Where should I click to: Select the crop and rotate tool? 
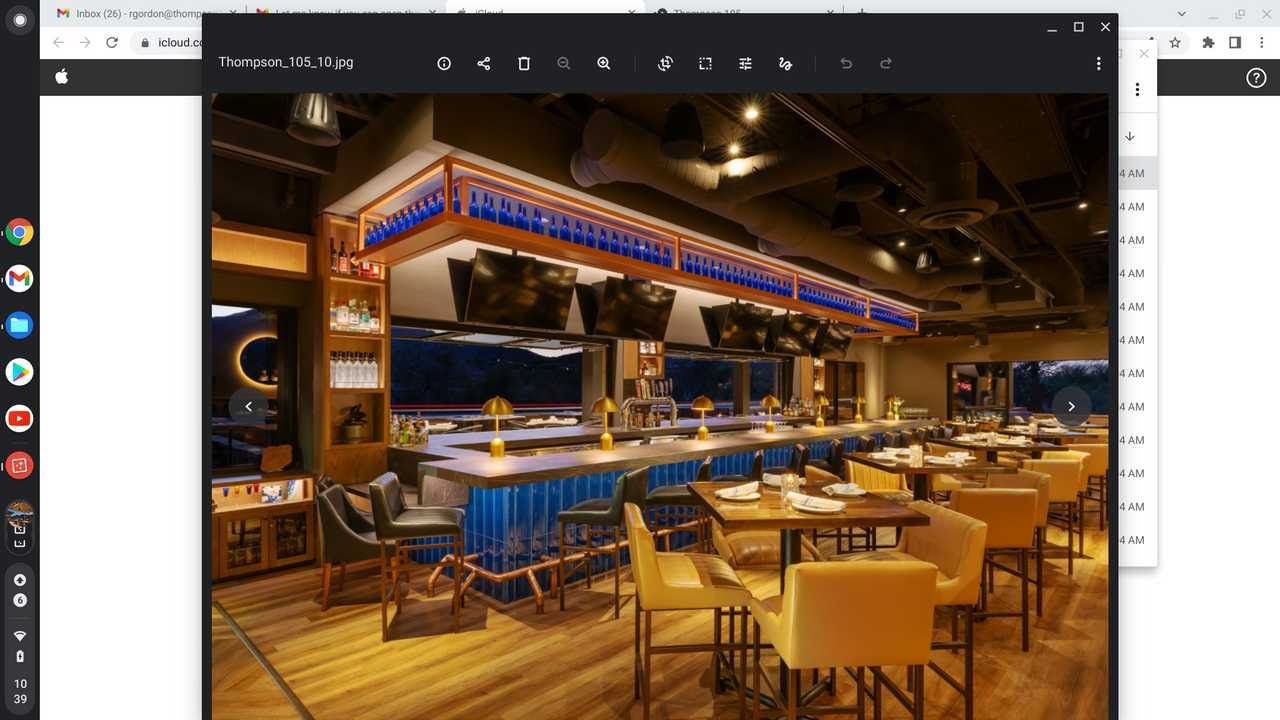pyautogui.click(x=665, y=63)
